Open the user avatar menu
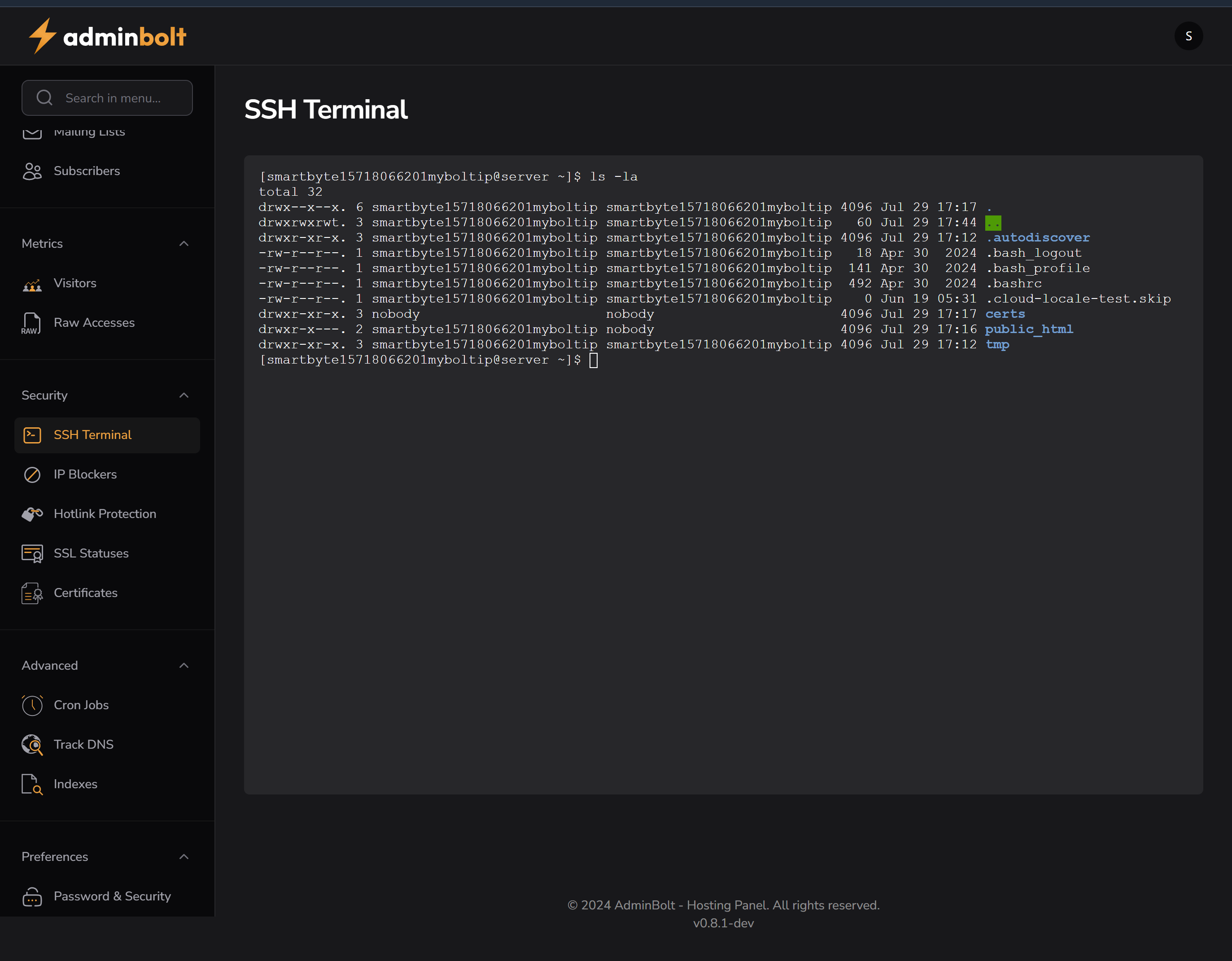1232x961 pixels. (1188, 35)
